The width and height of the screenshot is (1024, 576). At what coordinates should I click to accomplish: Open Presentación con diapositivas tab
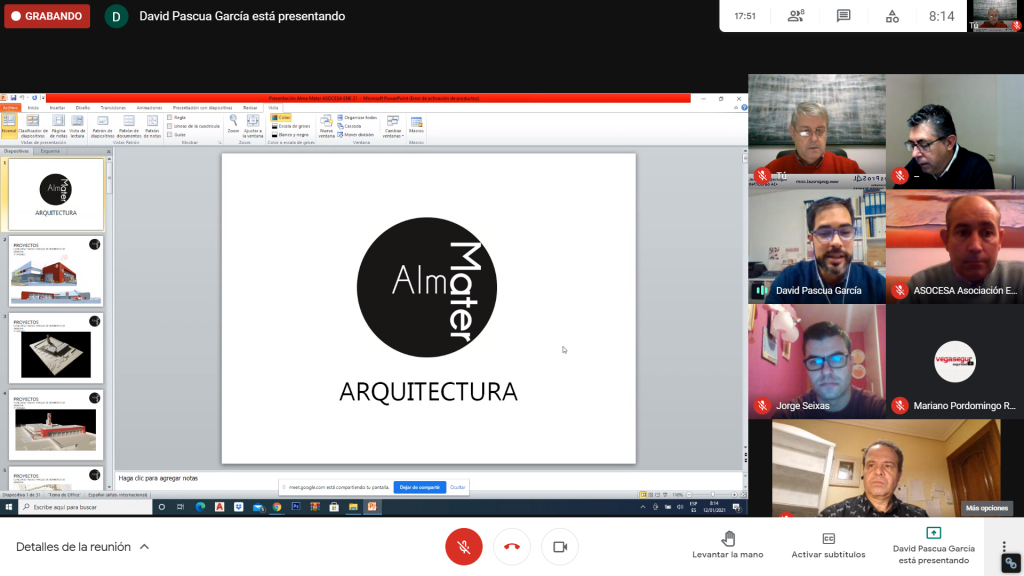point(202,108)
